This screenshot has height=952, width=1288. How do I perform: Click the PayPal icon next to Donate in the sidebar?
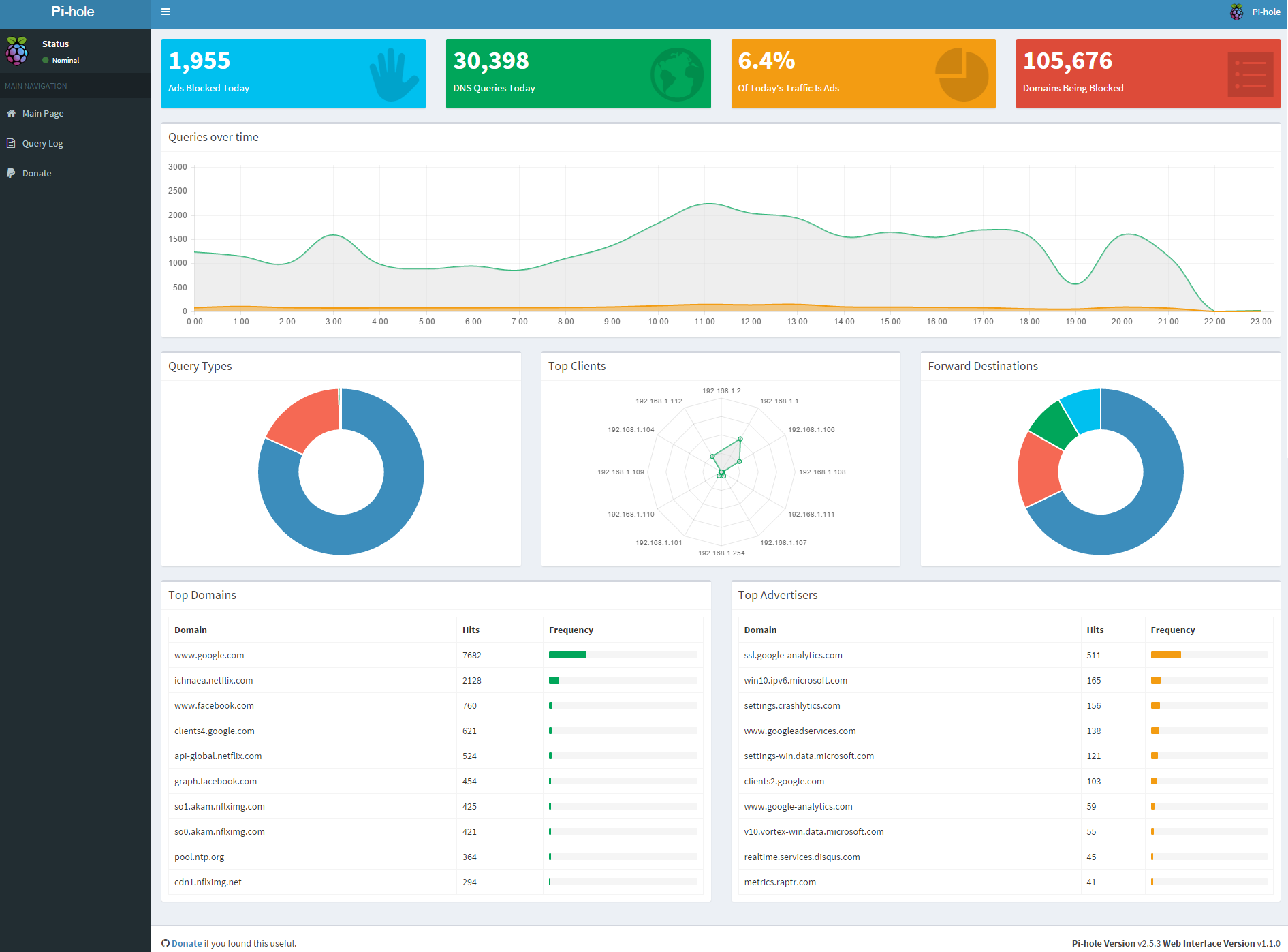pos(11,173)
